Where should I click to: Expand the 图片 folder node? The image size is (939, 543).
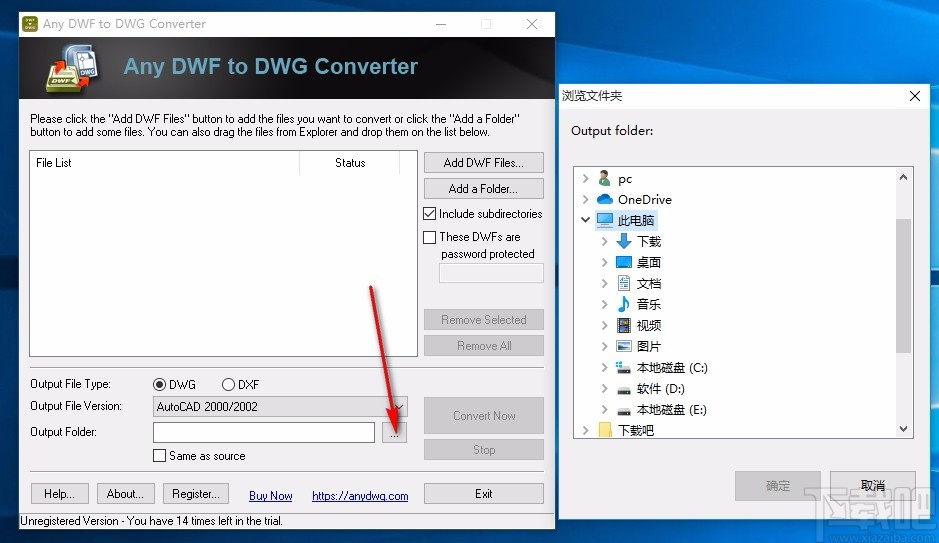(x=604, y=346)
